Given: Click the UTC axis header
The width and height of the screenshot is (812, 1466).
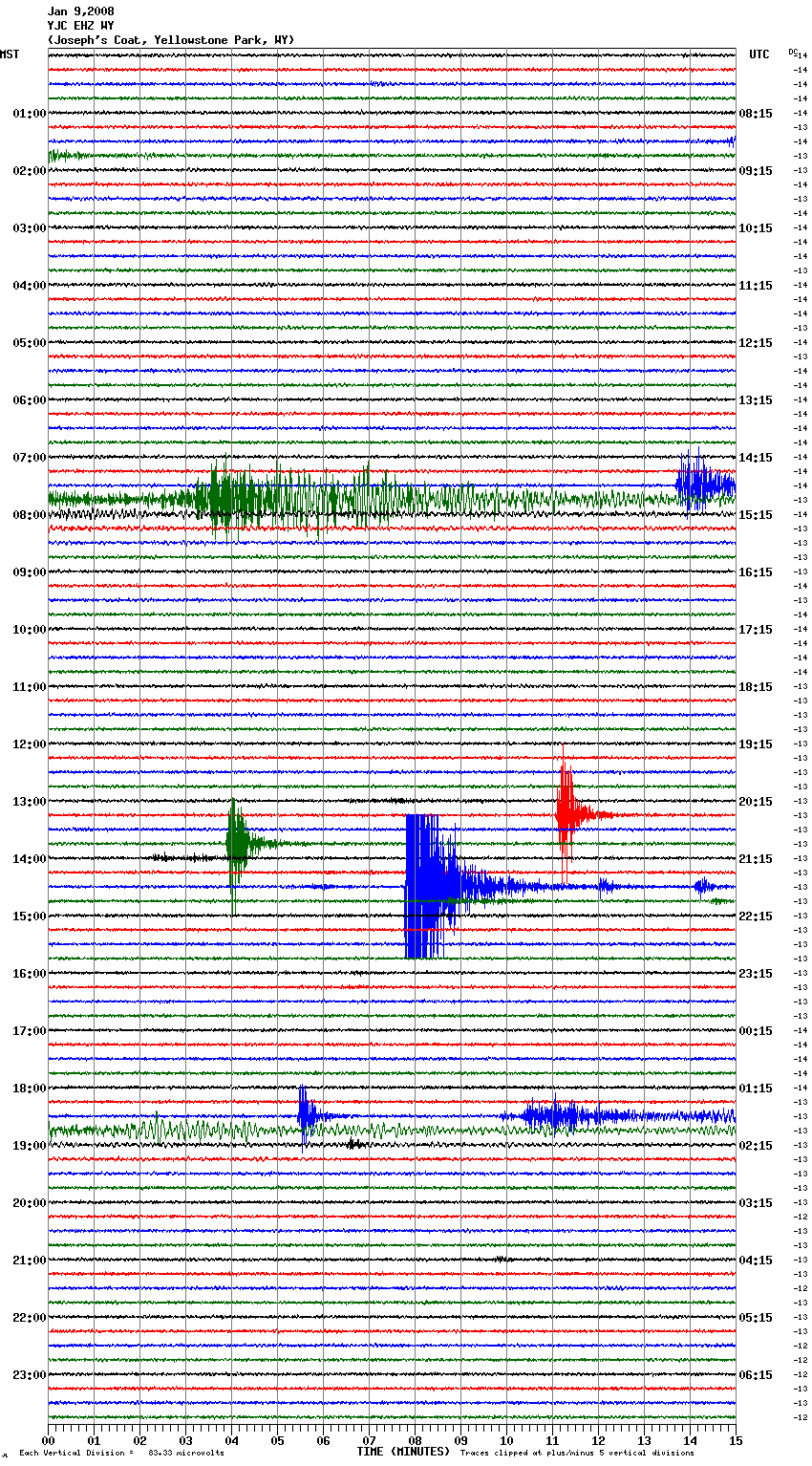Looking at the screenshot, I should point(759,54).
